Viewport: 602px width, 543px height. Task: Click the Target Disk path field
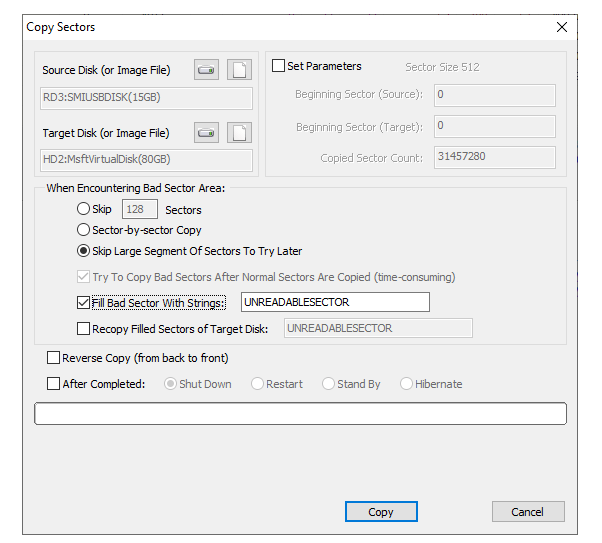147,161
